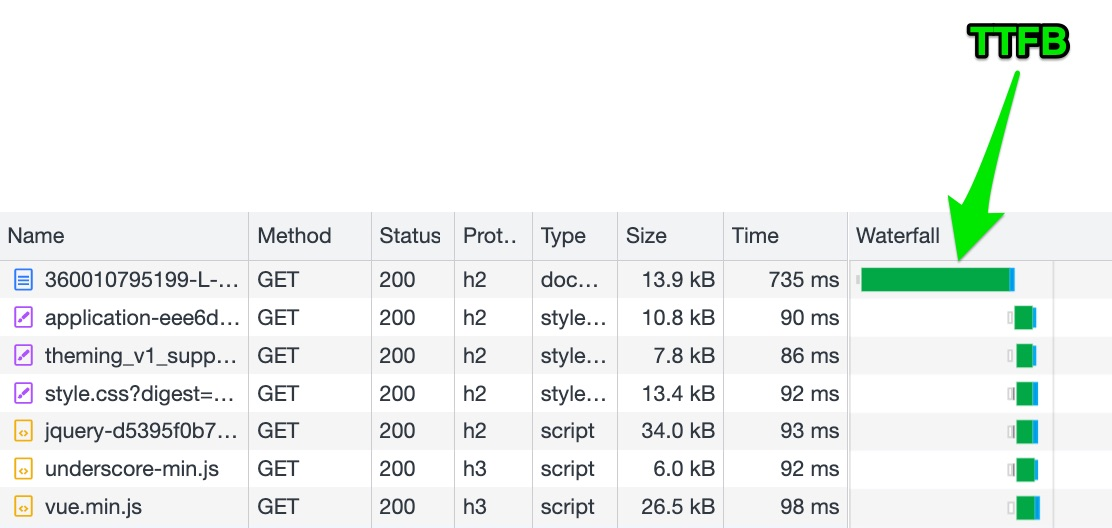1112x528 pixels.
Task: Click the stylesheet icon beside application-eee6d
Action: (x=22, y=318)
